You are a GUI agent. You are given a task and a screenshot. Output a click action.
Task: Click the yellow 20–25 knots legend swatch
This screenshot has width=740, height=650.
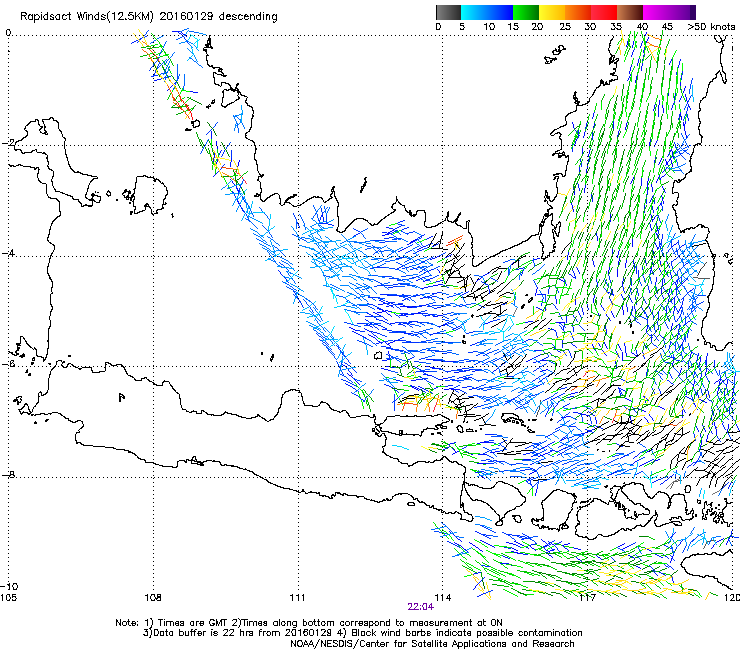pos(552,12)
